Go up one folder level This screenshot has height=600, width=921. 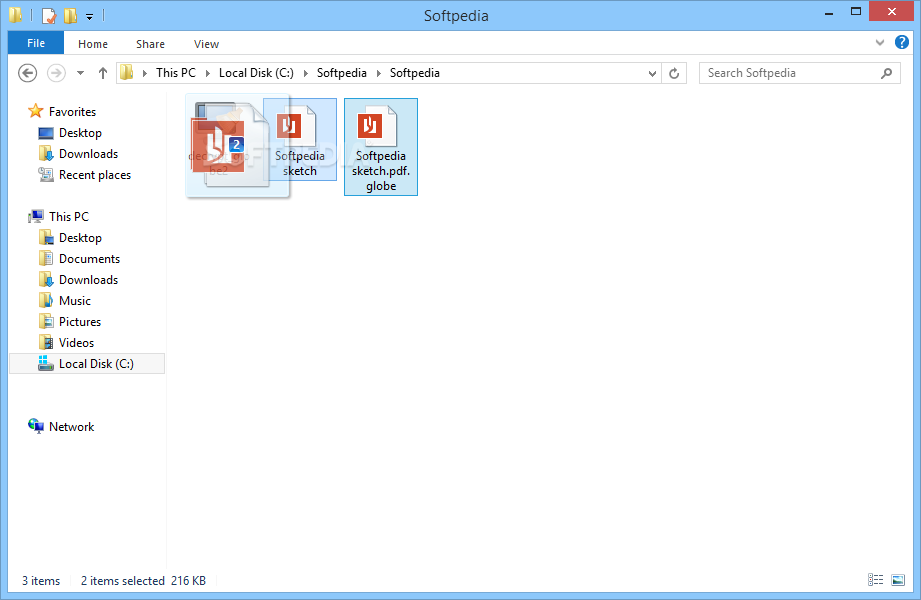pos(103,73)
